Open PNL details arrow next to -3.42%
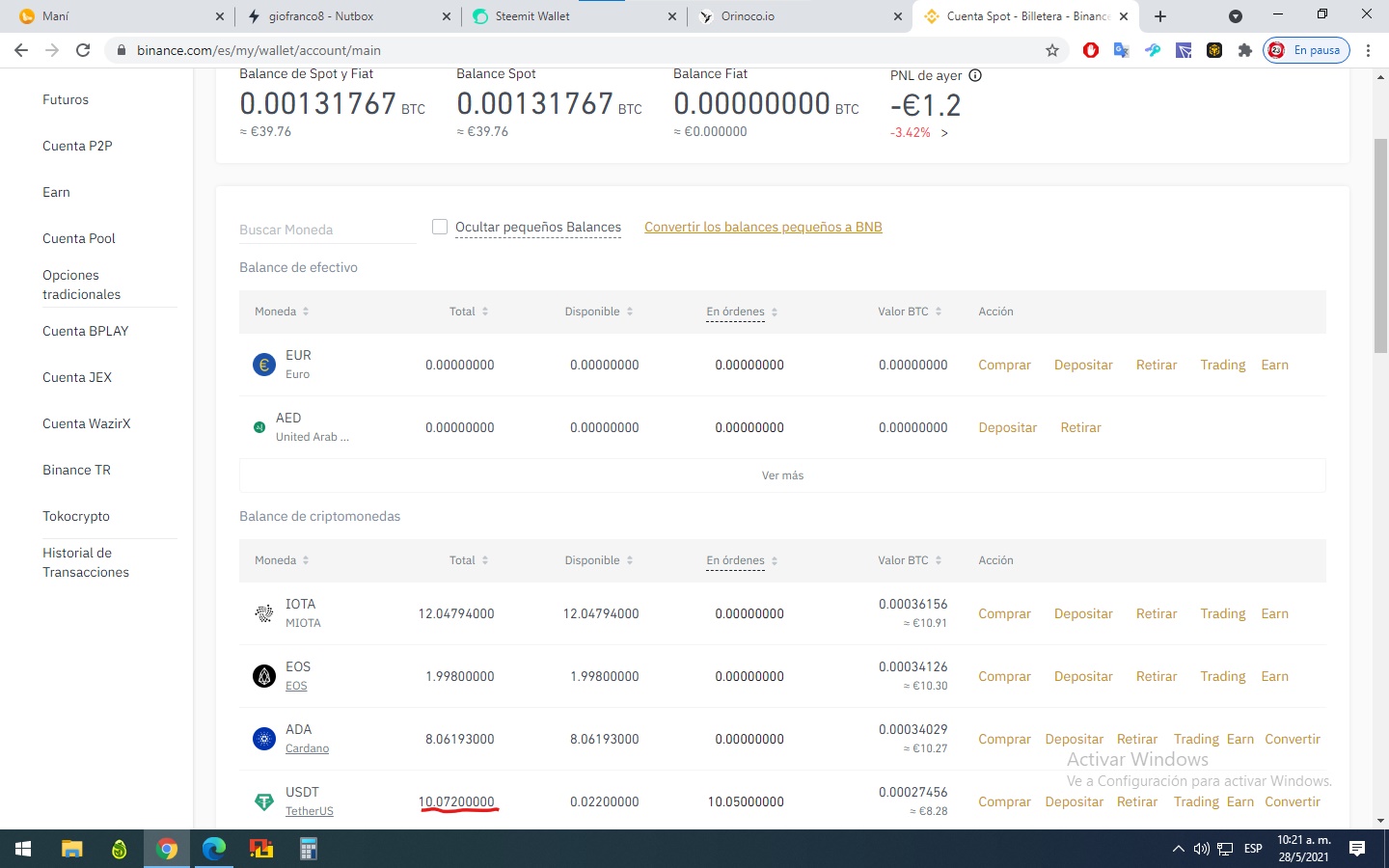Viewport: 1389px width, 868px height. pos(944,133)
